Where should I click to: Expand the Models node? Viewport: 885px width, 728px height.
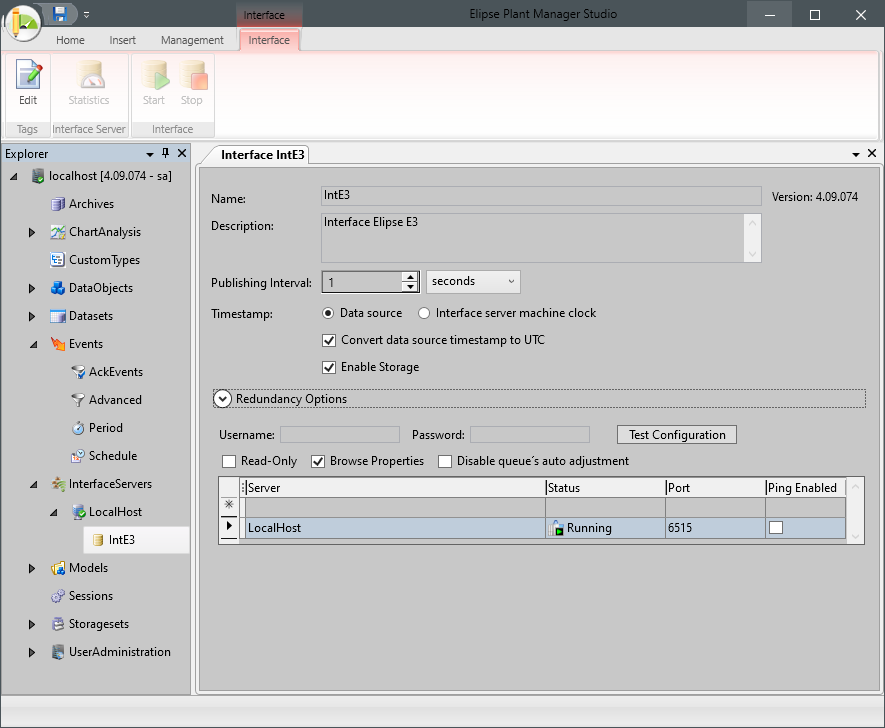point(32,568)
